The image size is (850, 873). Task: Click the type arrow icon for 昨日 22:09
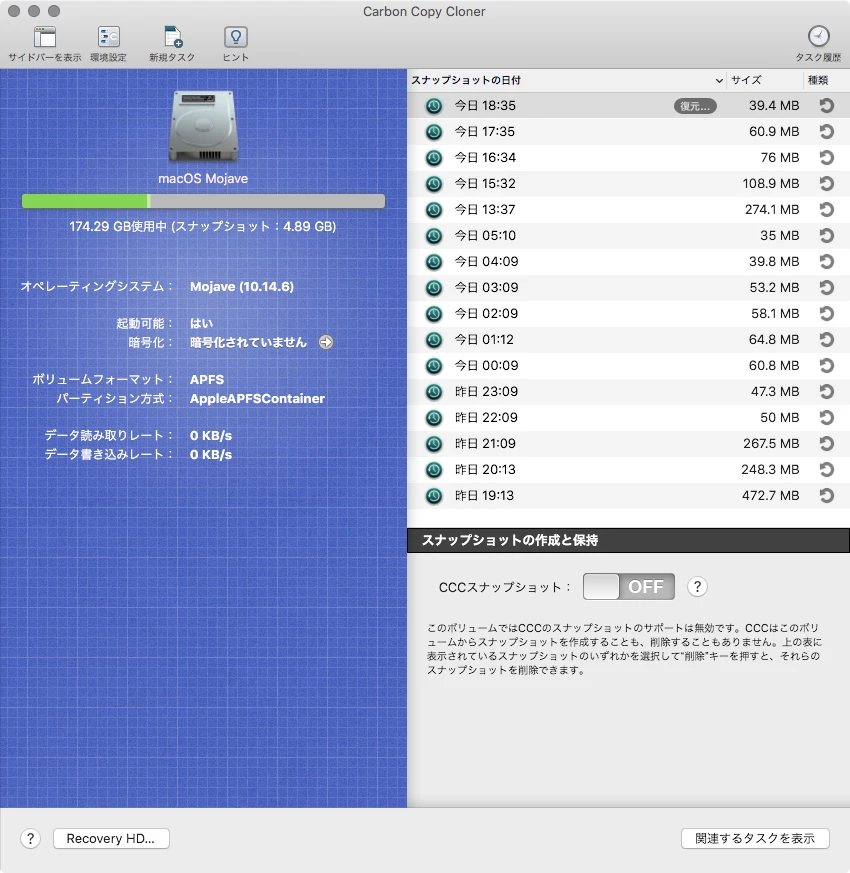827,418
